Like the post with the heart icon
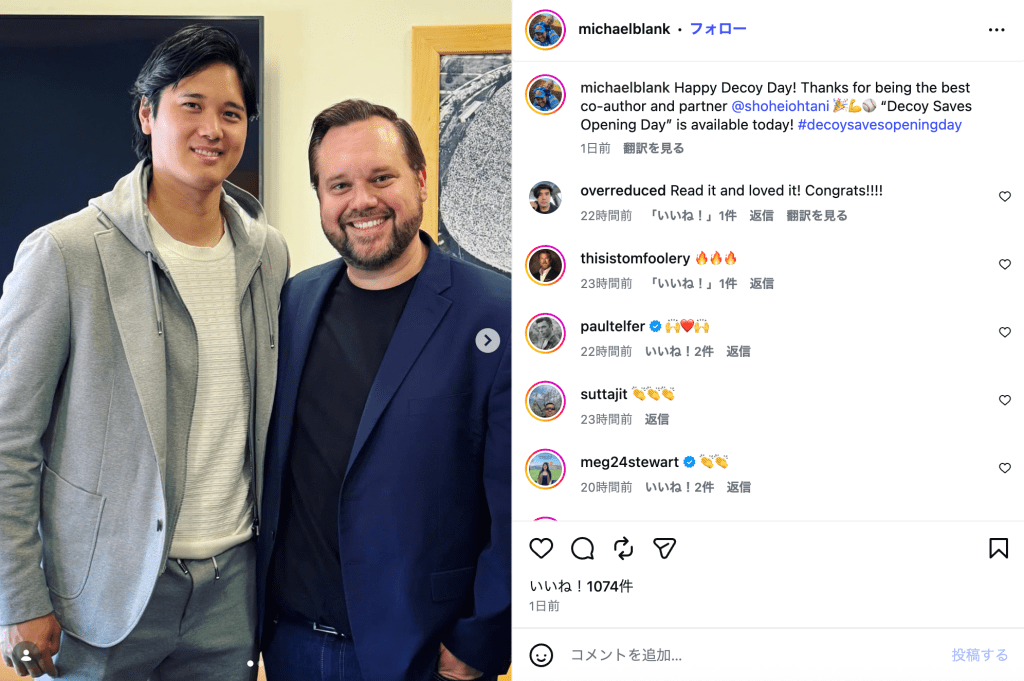 coord(541,548)
